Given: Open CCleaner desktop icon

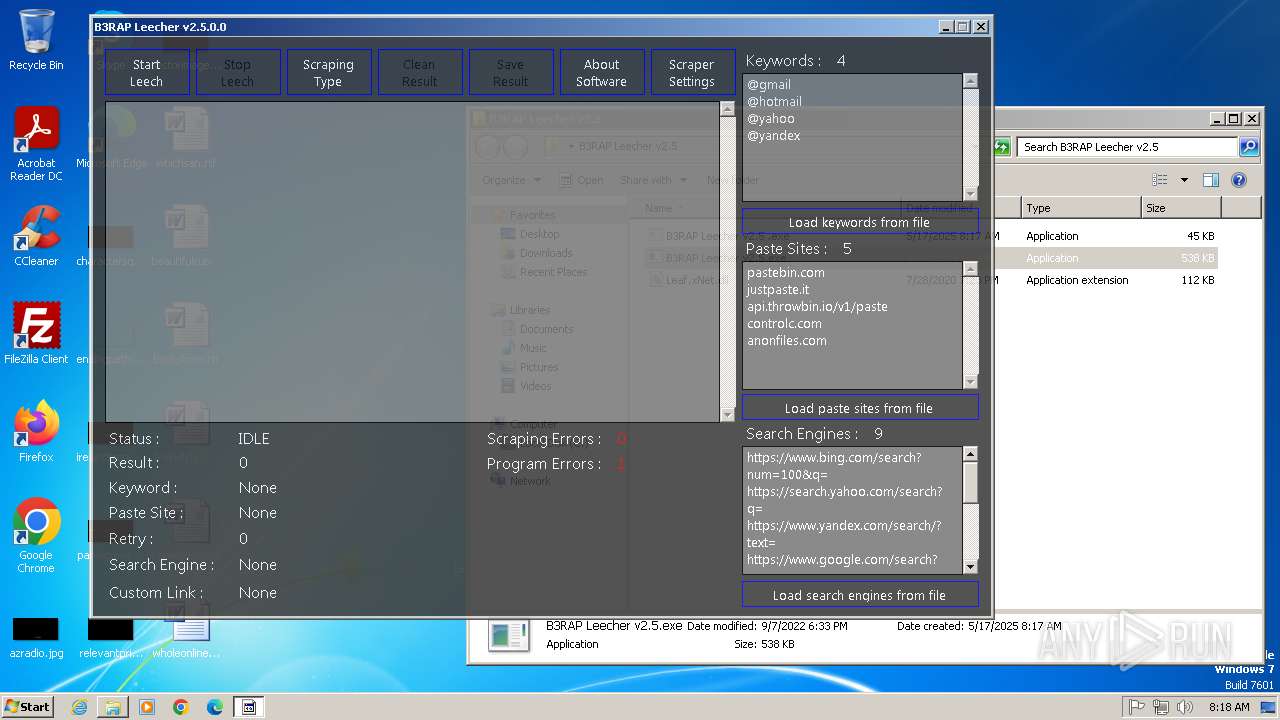Looking at the screenshot, I should pos(36,236).
